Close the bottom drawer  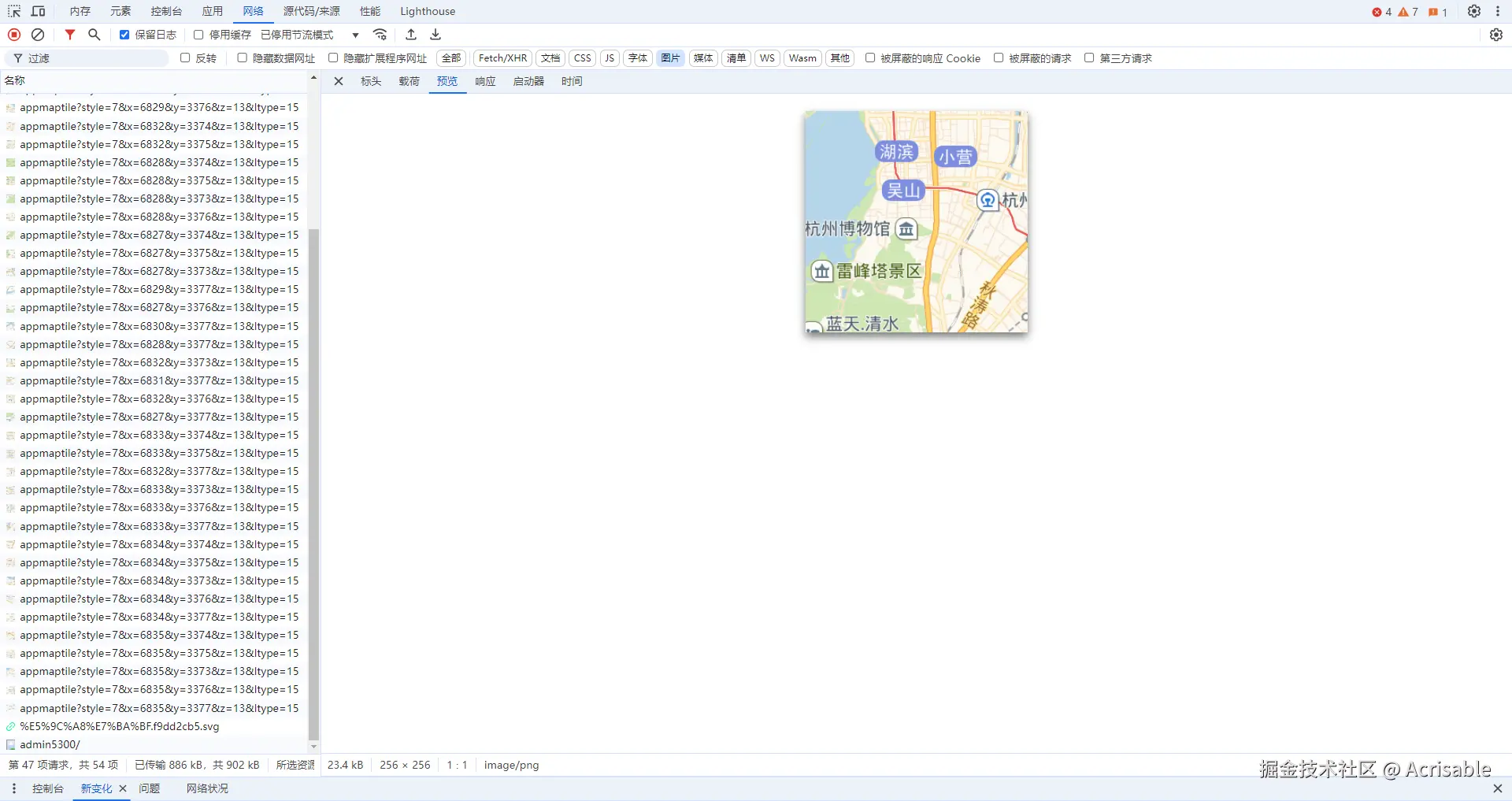[x=1497, y=788]
